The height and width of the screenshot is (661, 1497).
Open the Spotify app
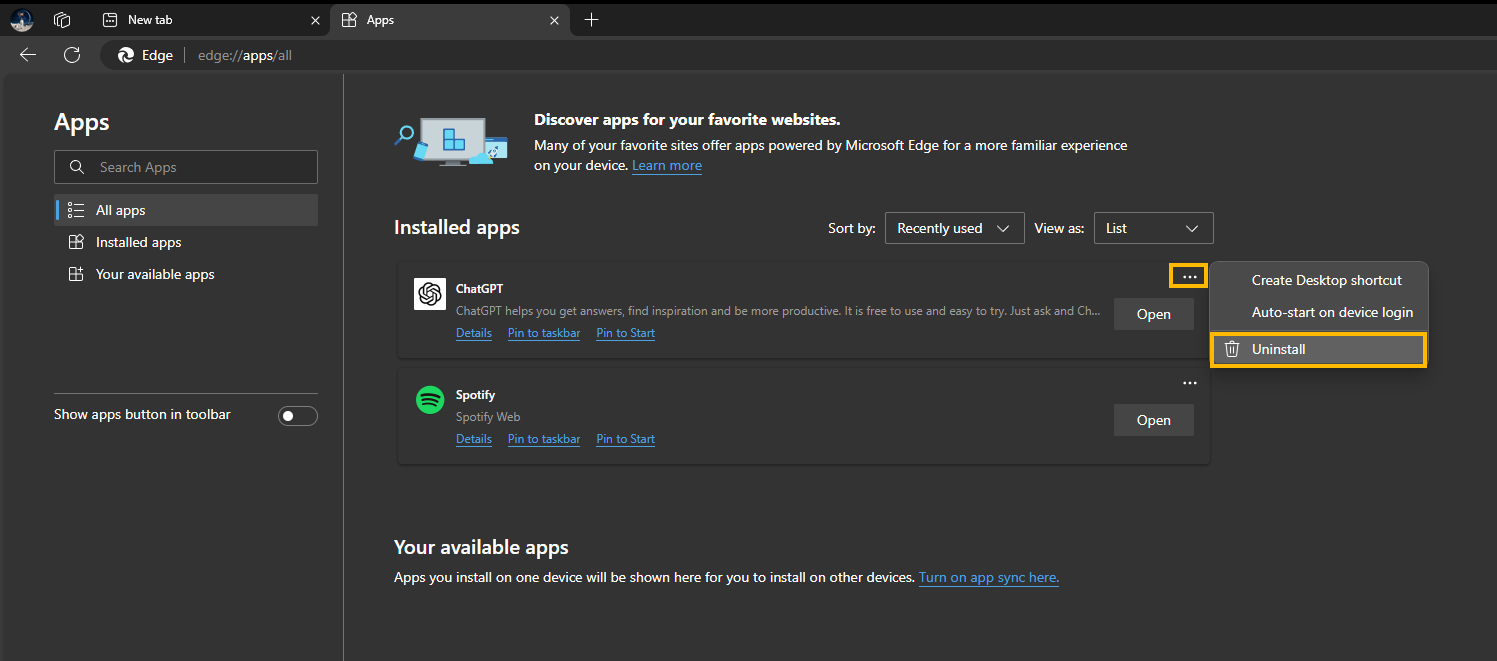(1154, 420)
